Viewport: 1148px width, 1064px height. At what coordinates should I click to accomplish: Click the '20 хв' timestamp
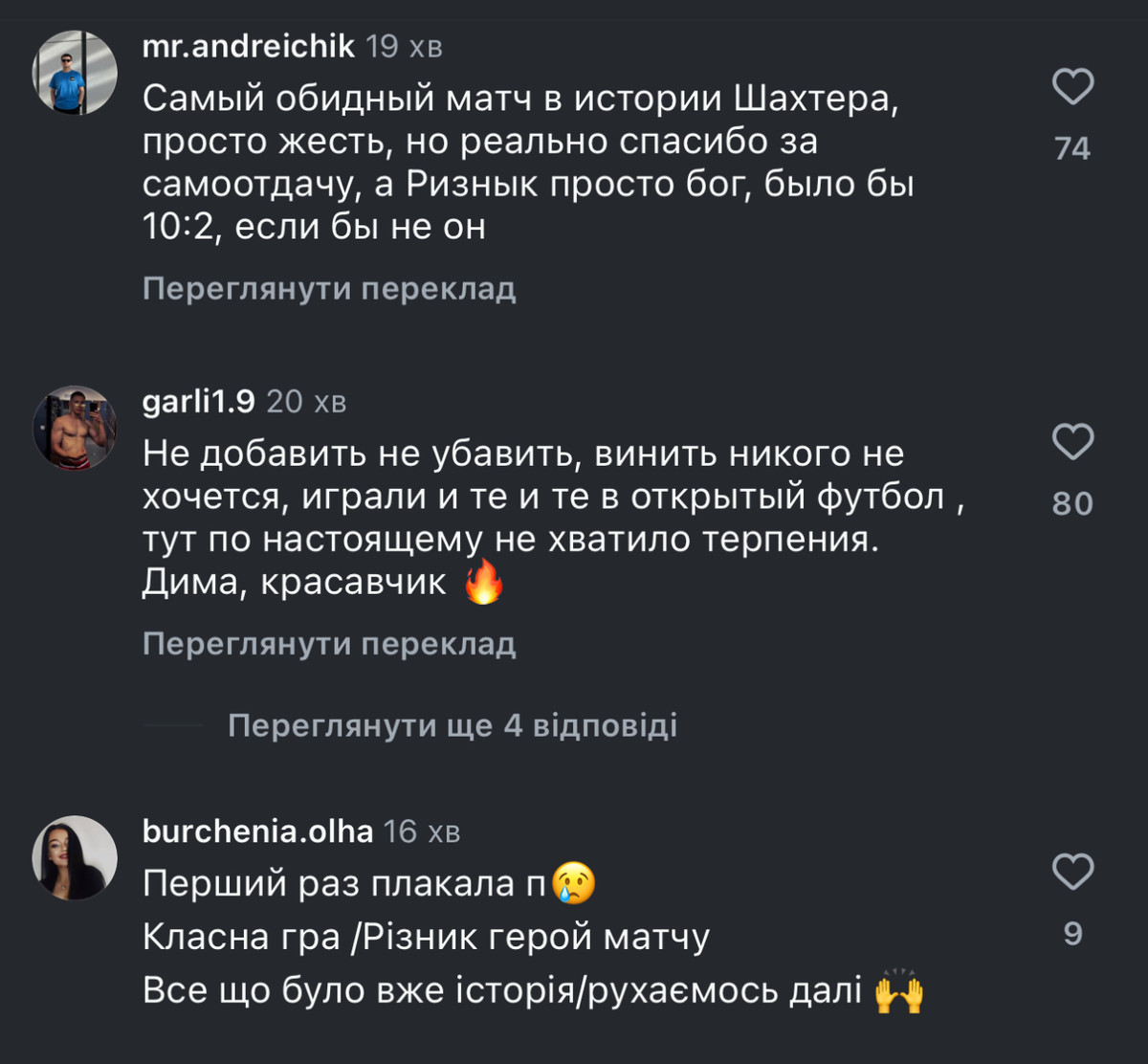coord(306,403)
